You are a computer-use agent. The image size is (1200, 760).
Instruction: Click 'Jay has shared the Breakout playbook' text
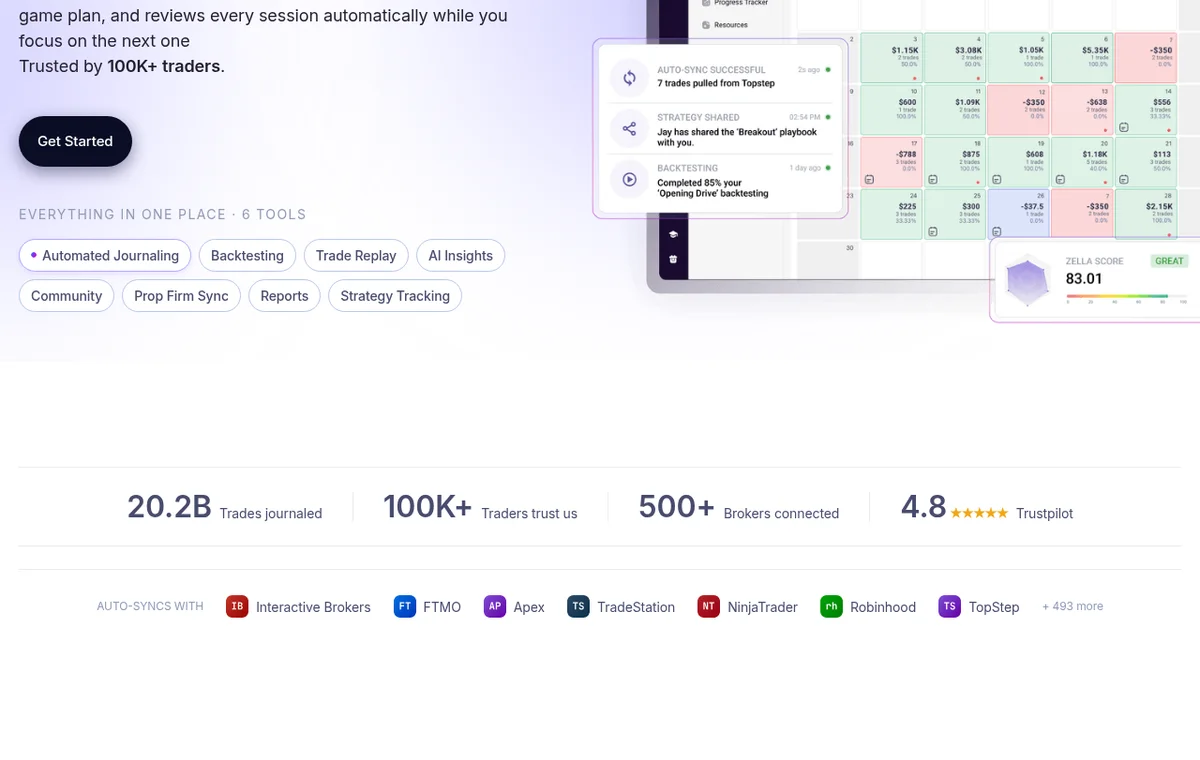click(737, 137)
